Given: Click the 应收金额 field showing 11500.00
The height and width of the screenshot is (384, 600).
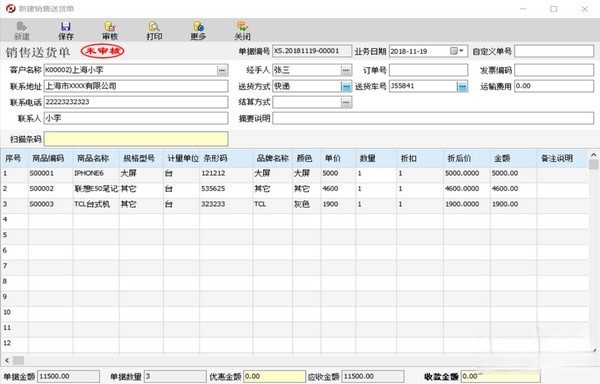Looking at the screenshot, I should coord(373,376).
